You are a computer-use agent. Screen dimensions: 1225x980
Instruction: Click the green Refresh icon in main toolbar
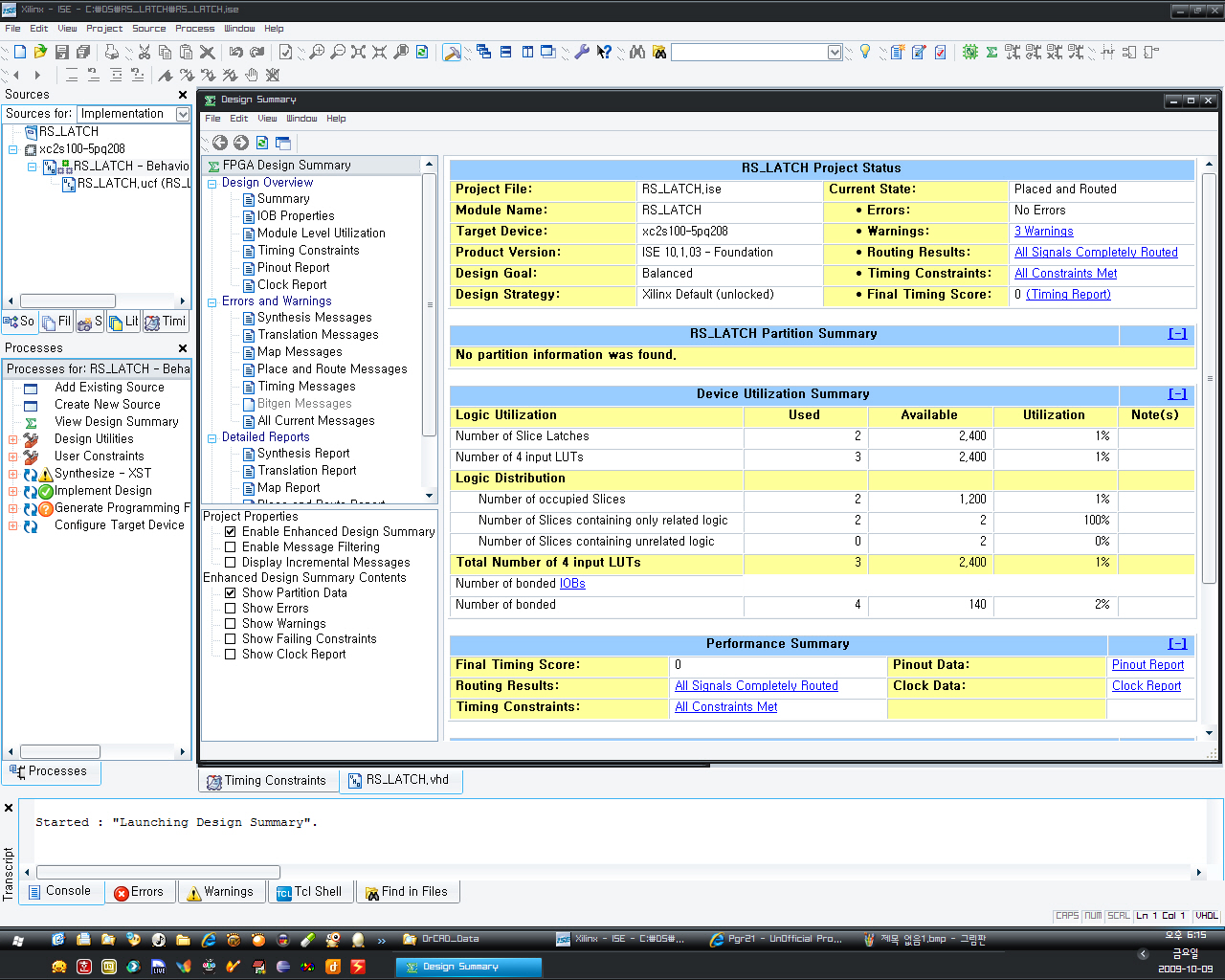(x=422, y=52)
